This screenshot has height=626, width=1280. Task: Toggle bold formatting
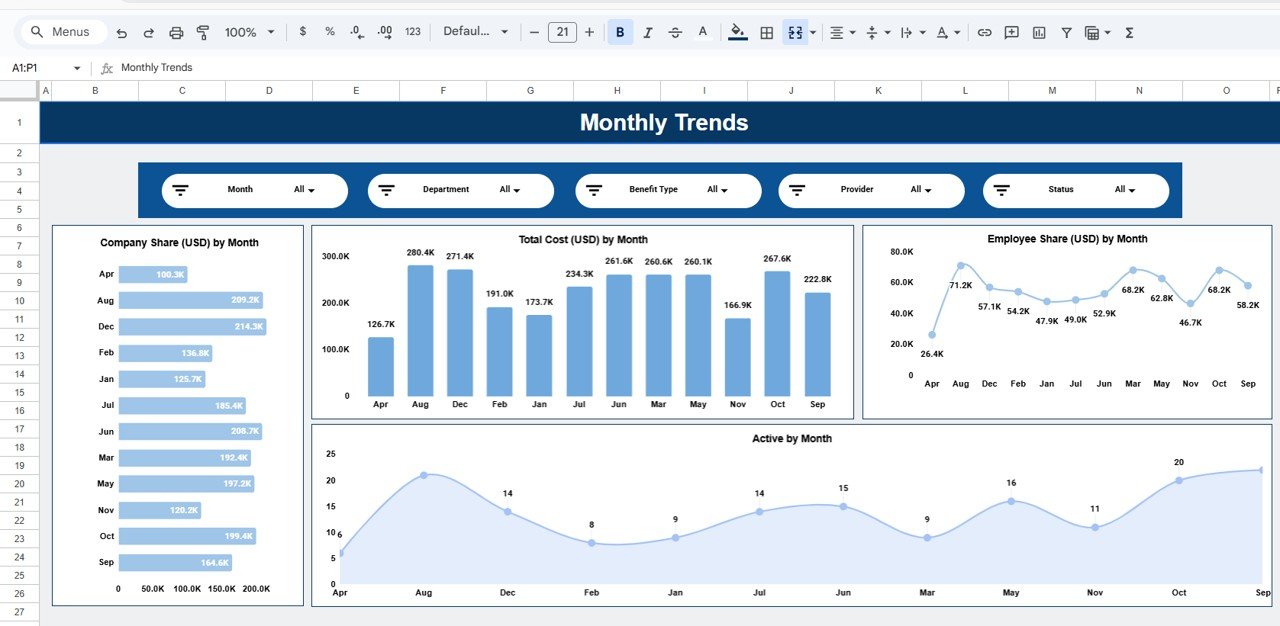click(619, 32)
